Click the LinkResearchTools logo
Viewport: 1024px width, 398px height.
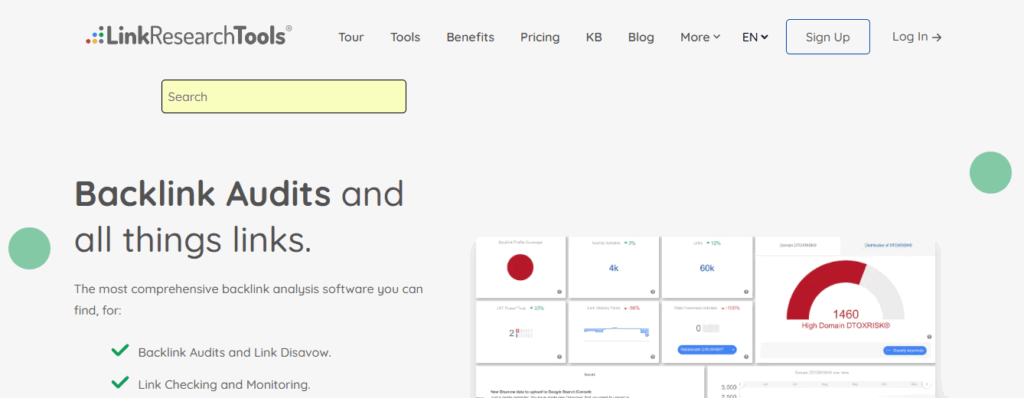(x=189, y=35)
